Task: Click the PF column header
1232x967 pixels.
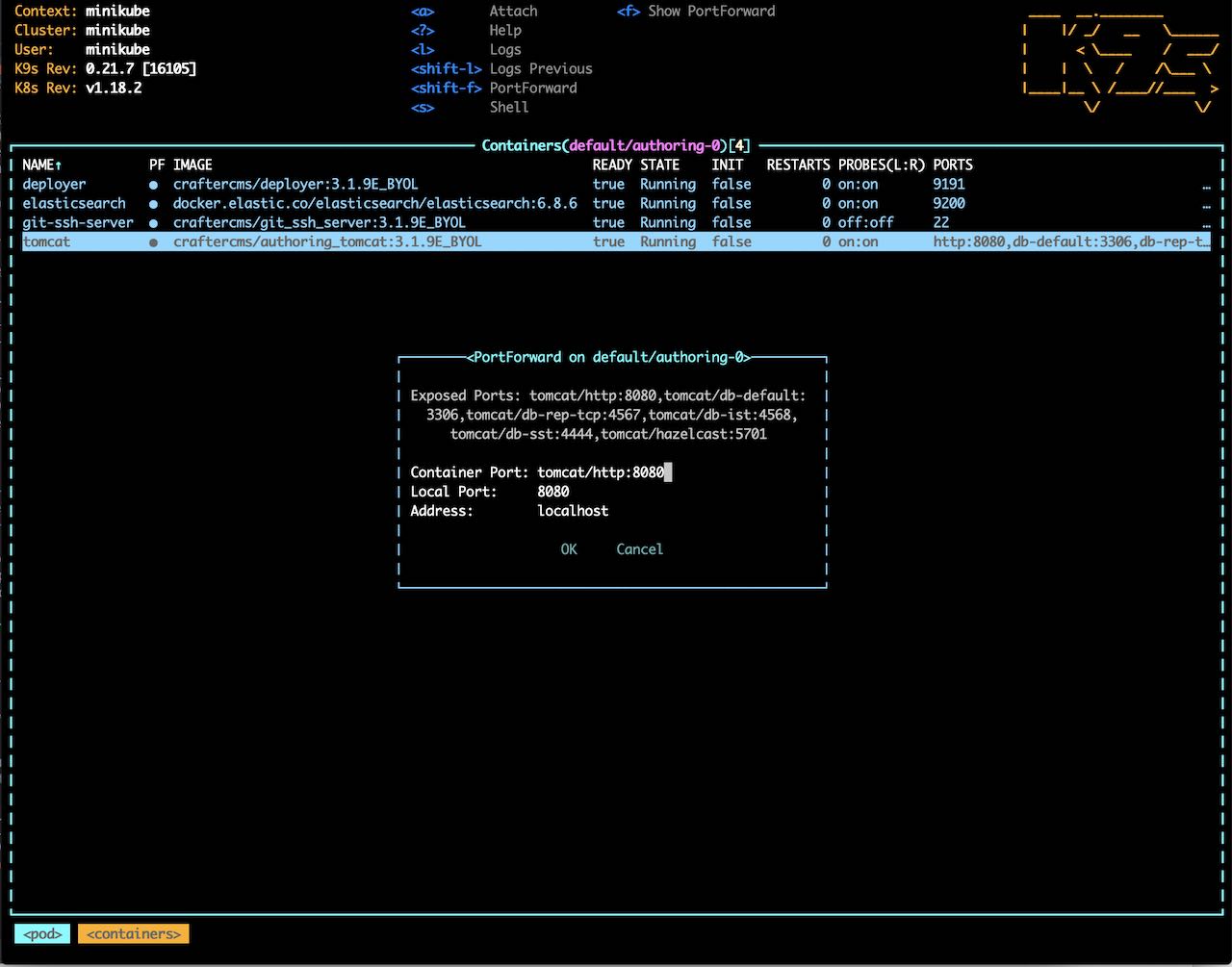Action: click(157, 165)
